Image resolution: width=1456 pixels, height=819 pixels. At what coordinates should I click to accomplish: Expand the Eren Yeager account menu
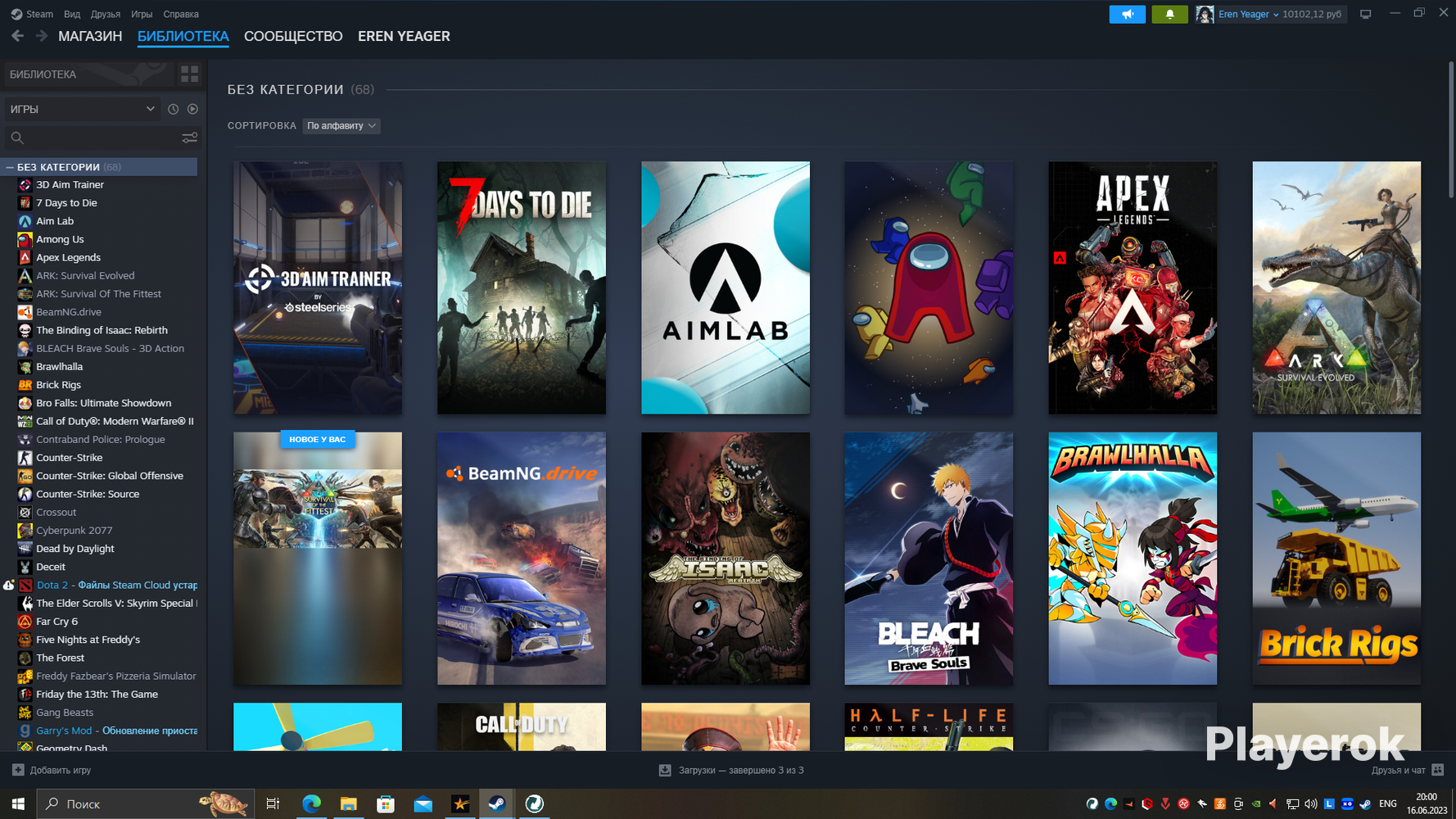coord(1247,14)
